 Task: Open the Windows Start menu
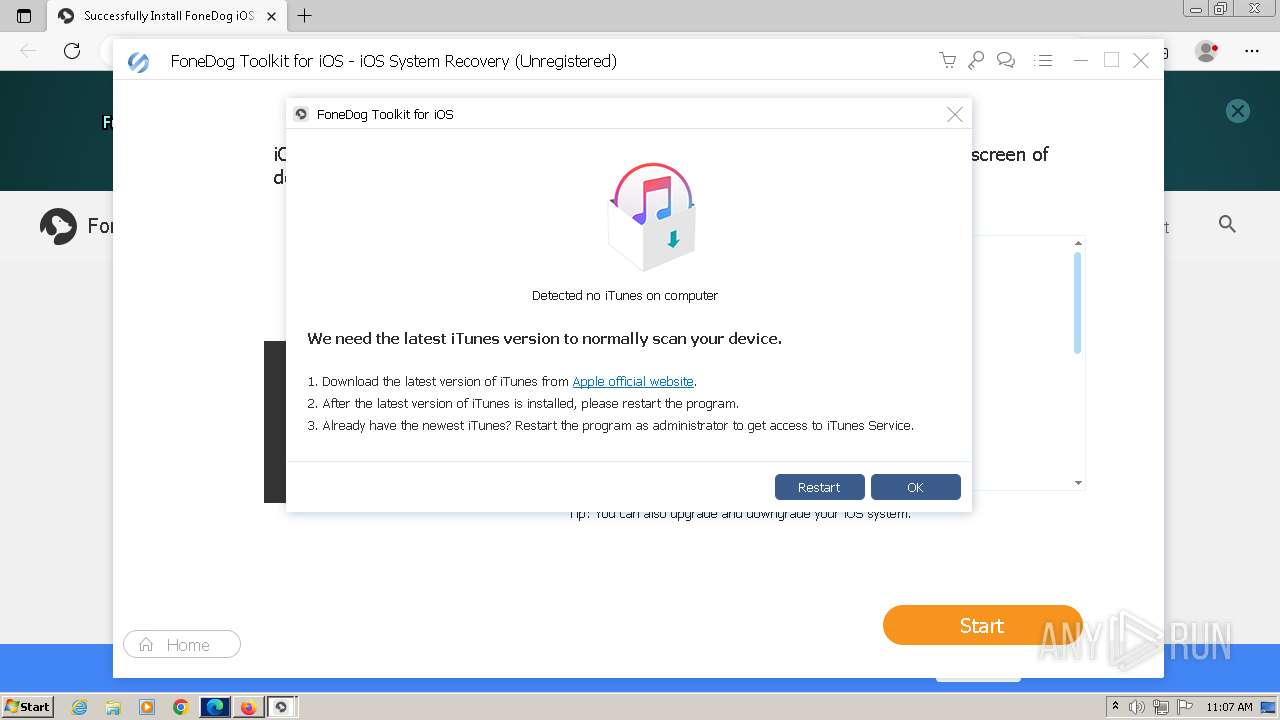[27, 706]
